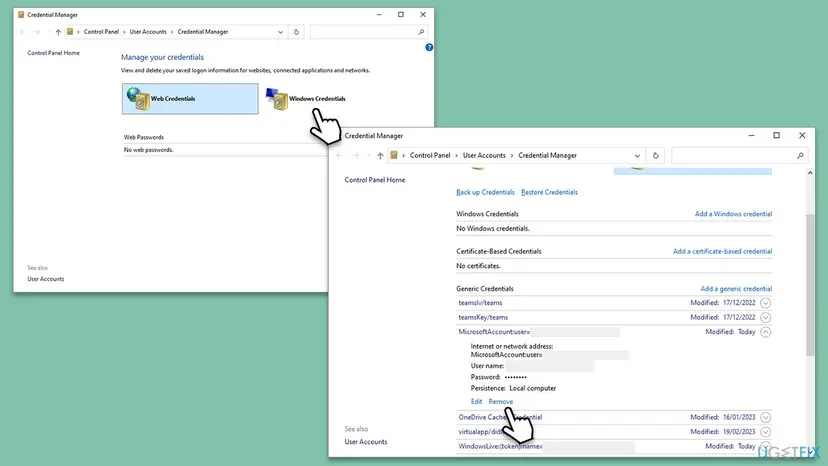Image resolution: width=828 pixels, height=466 pixels.
Task: Minimize the back Credential Manager window
Action: (x=379, y=15)
